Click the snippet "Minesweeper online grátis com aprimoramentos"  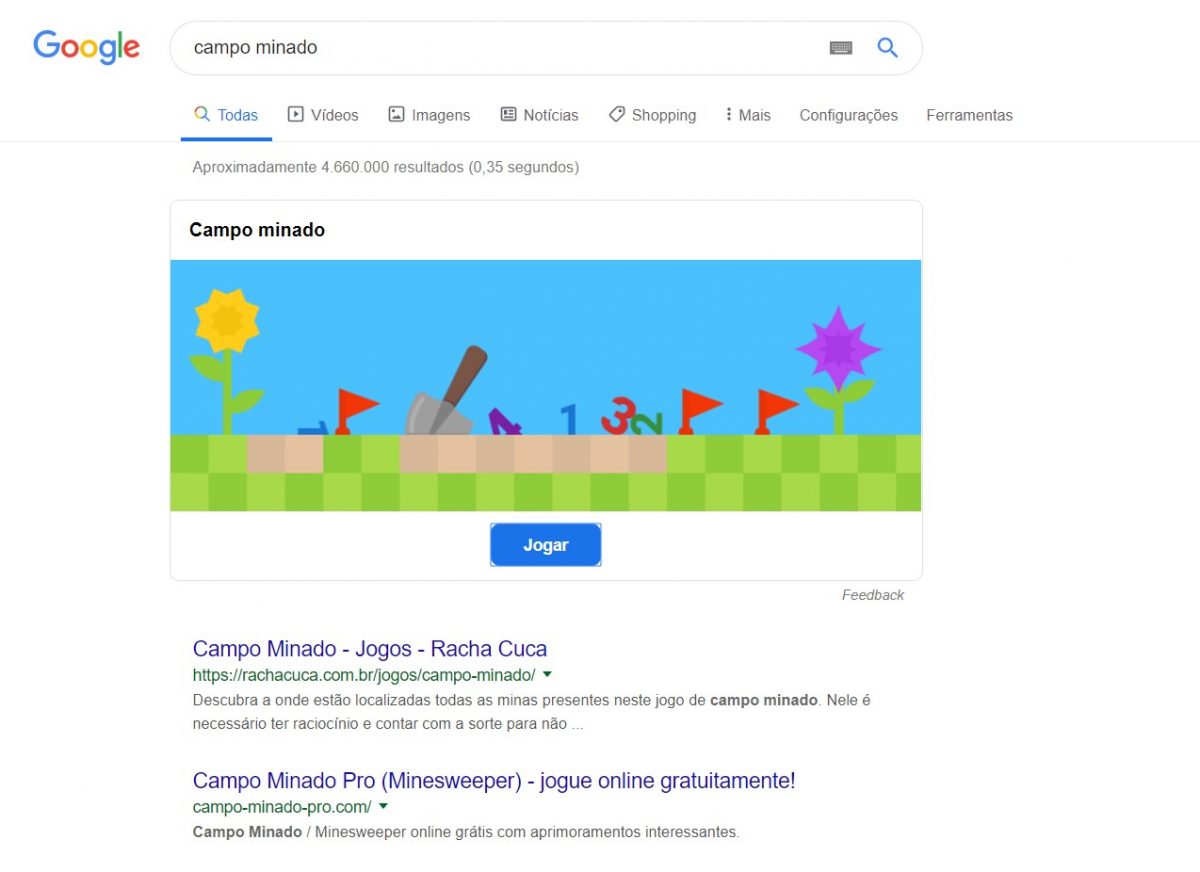tap(527, 831)
